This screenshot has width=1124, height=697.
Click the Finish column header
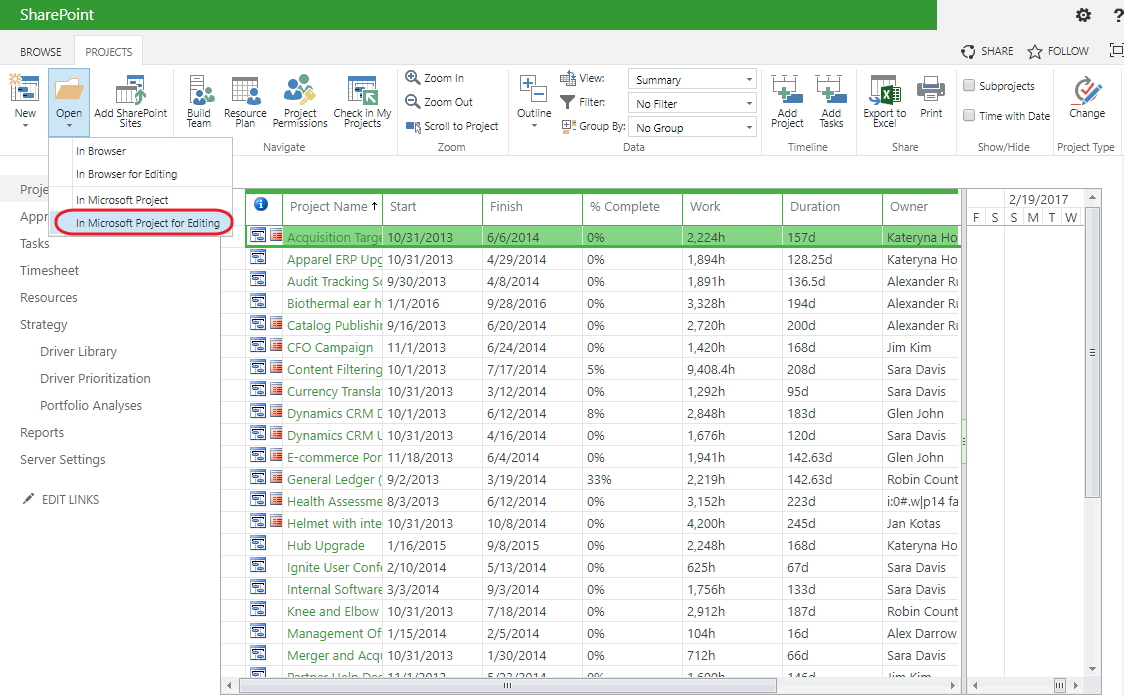point(533,207)
